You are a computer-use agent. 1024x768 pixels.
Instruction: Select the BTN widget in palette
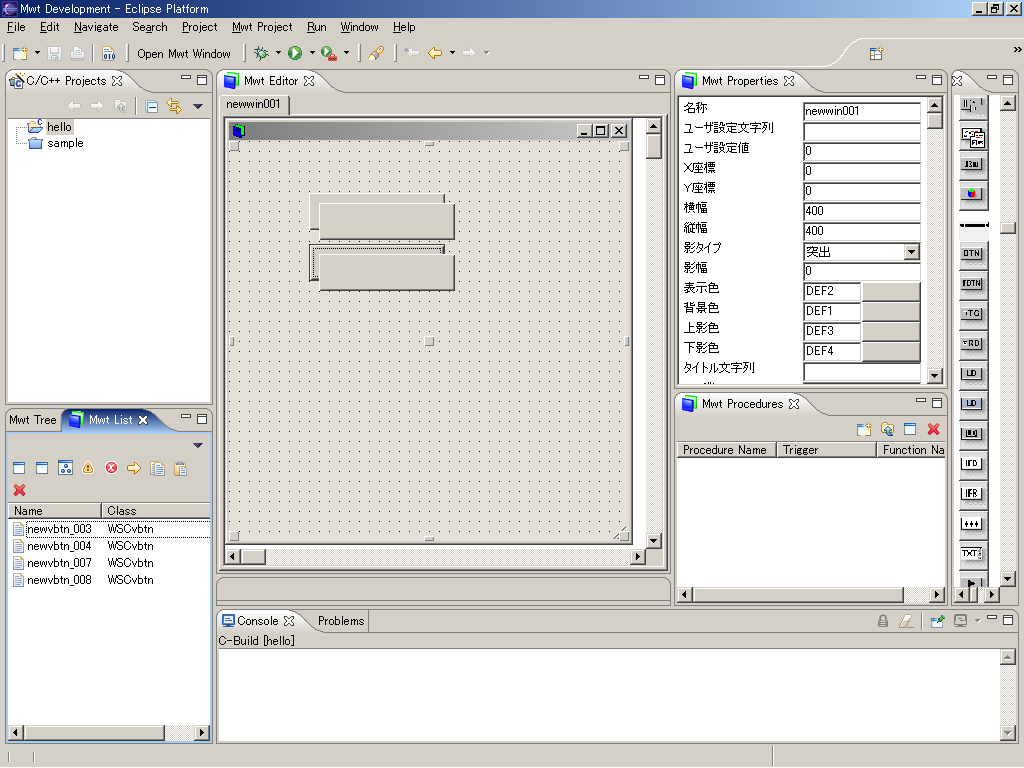[x=972, y=253]
